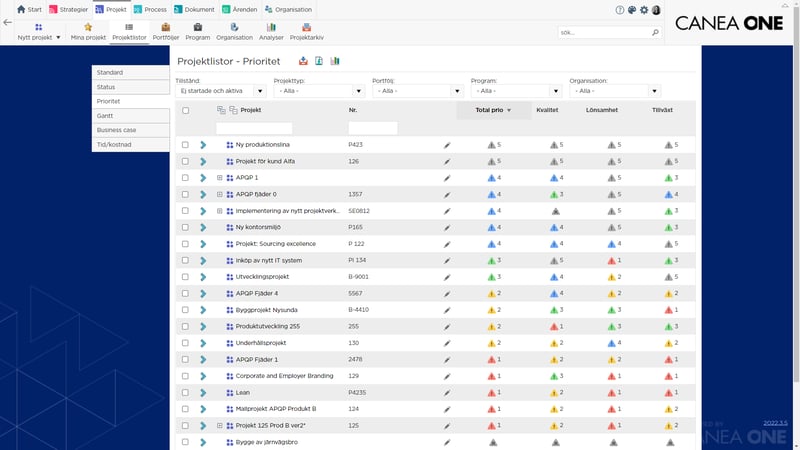
Task: Click the chart icon beside the list title
Action: [x=335, y=61]
